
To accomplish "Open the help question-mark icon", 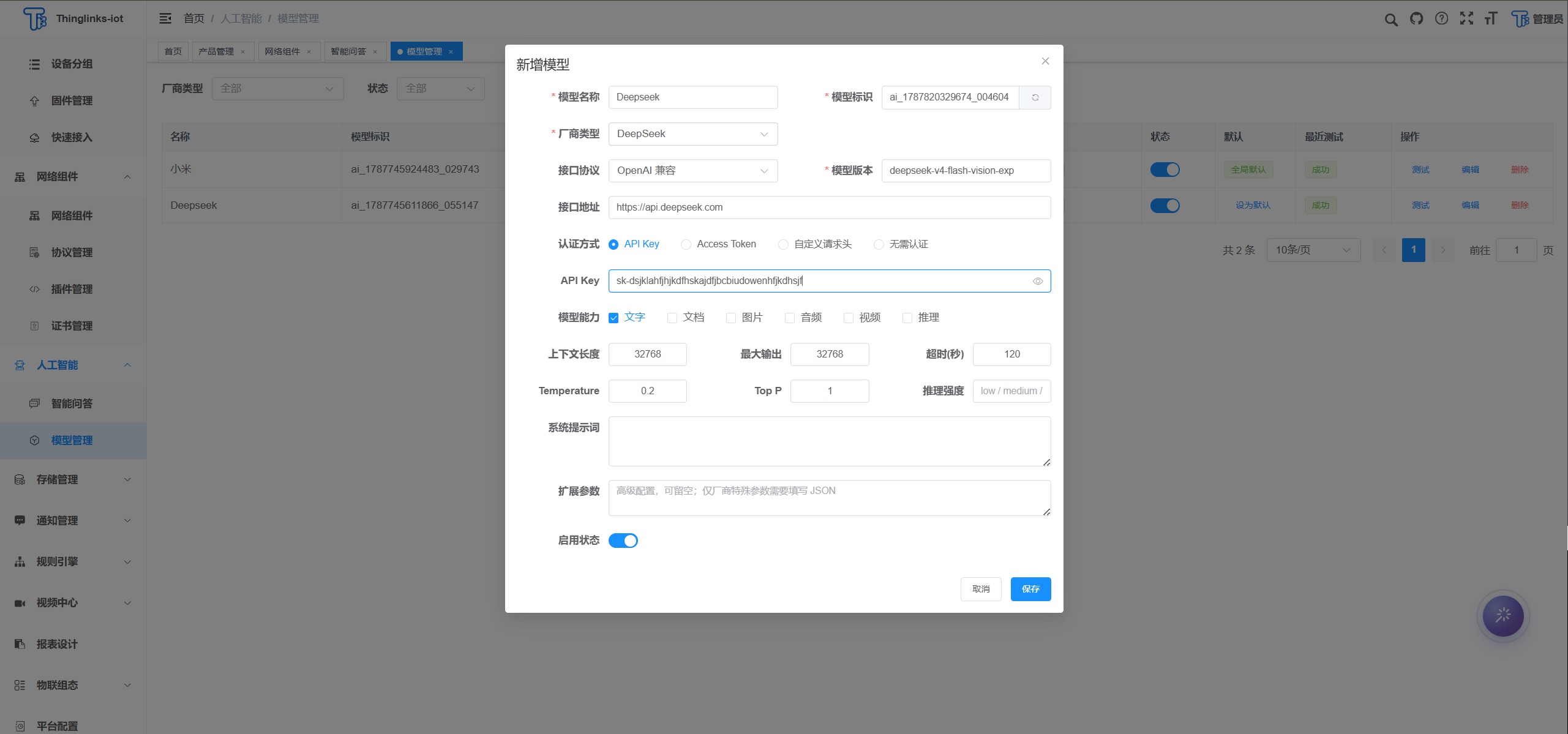I will (x=1441, y=18).
